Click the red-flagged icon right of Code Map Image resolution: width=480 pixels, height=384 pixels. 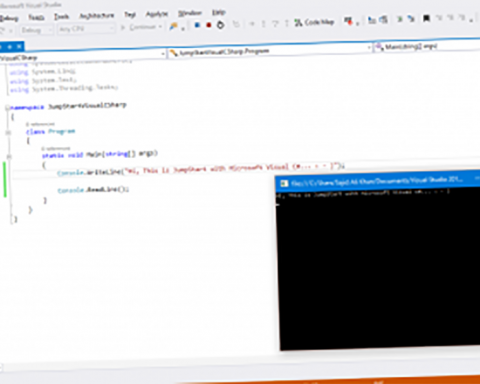pyautogui.click(x=349, y=22)
